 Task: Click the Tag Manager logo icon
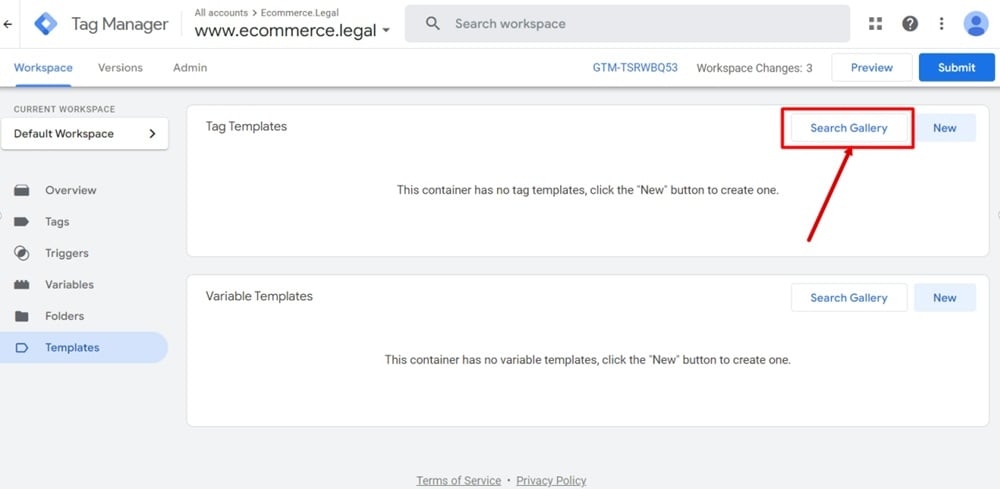click(x=46, y=24)
